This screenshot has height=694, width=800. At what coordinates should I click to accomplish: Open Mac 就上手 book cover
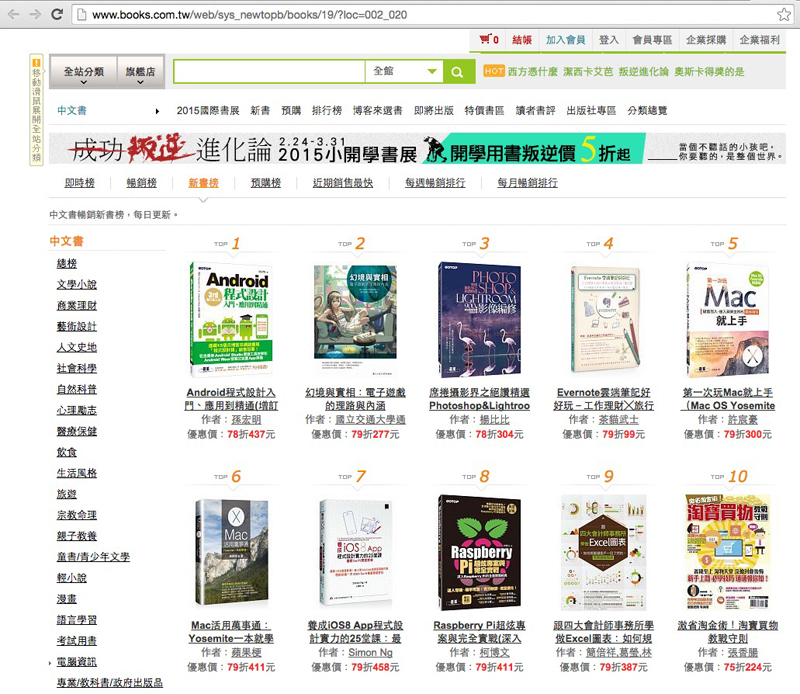point(728,320)
